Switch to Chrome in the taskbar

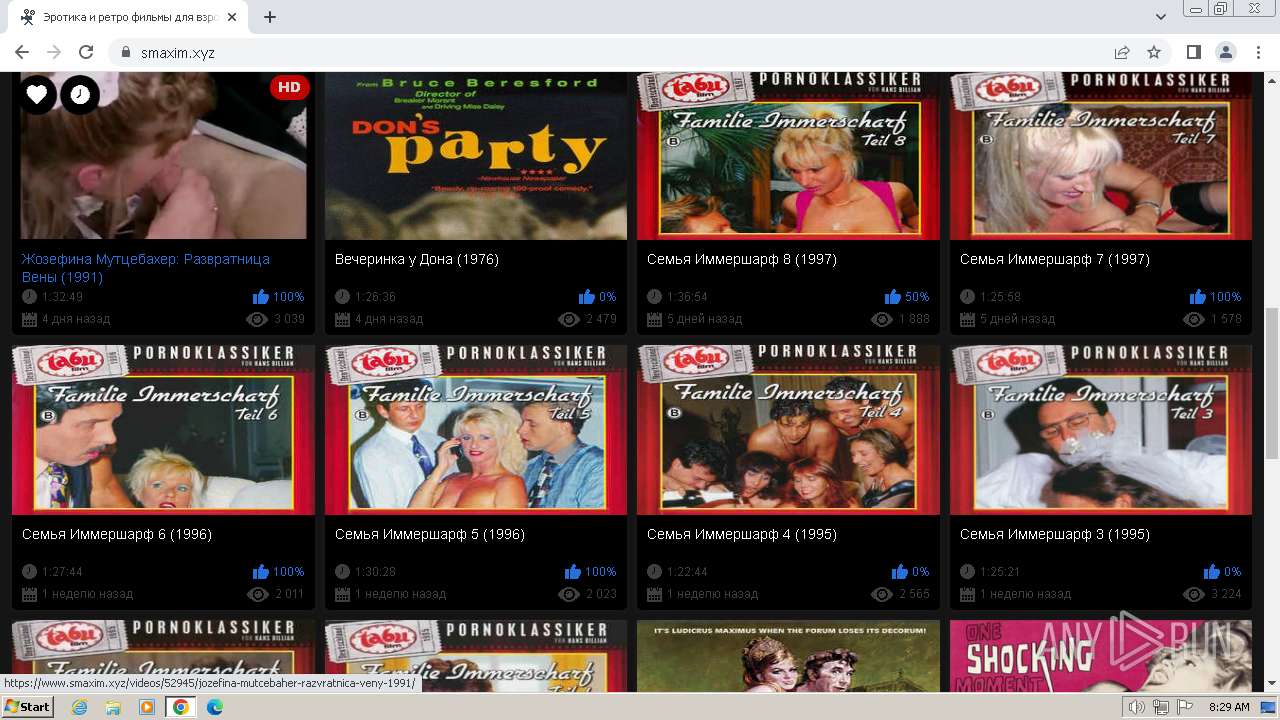pyautogui.click(x=181, y=707)
